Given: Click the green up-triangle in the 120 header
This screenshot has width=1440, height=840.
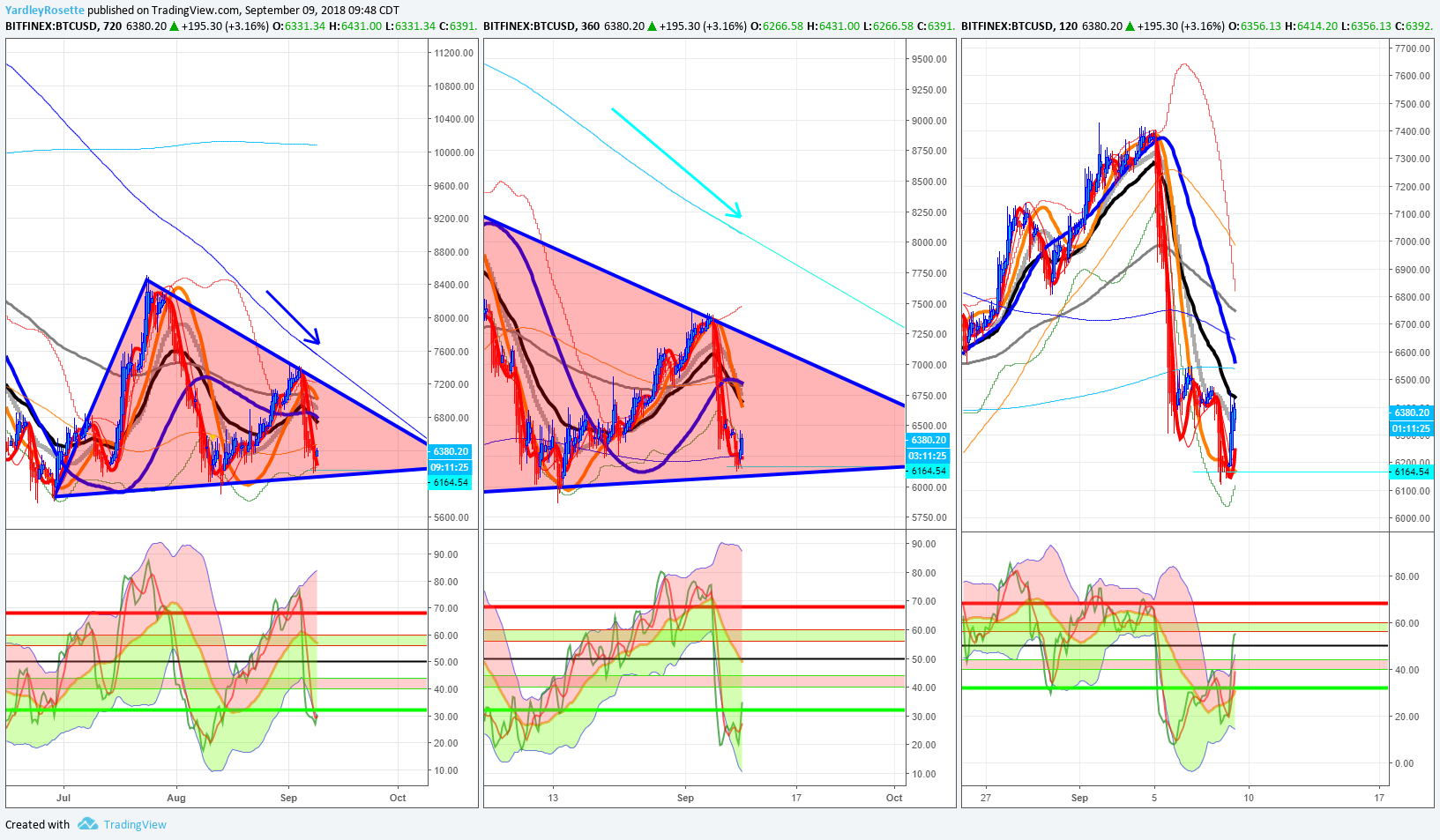Looking at the screenshot, I should click(1130, 26).
